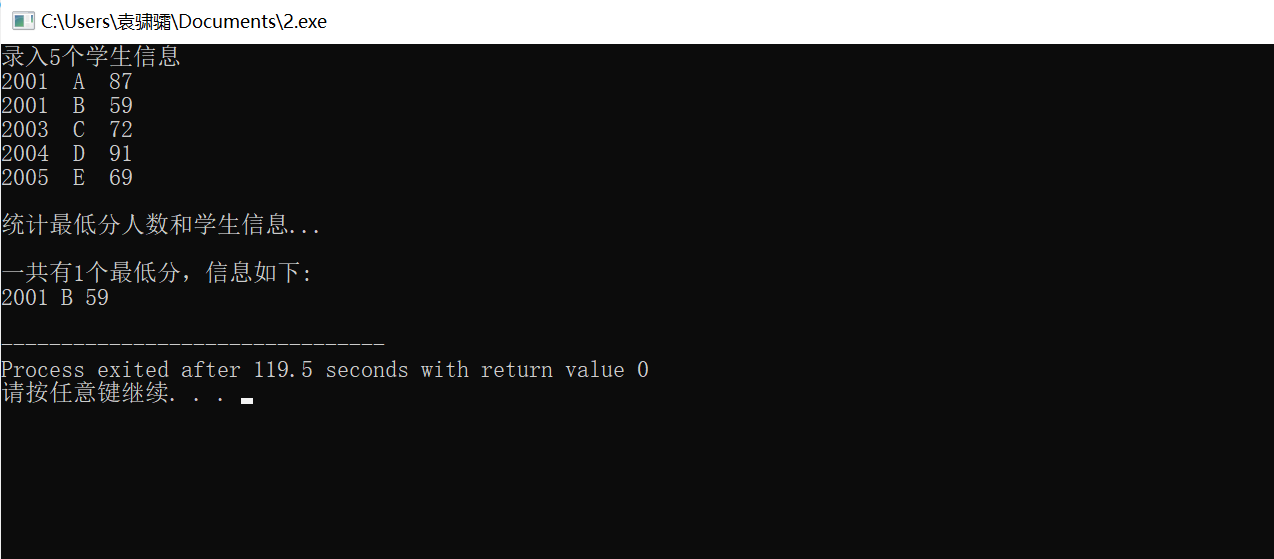Click the score 91 of student D
This screenshot has height=559, width=1274.
tap(121, 154)
